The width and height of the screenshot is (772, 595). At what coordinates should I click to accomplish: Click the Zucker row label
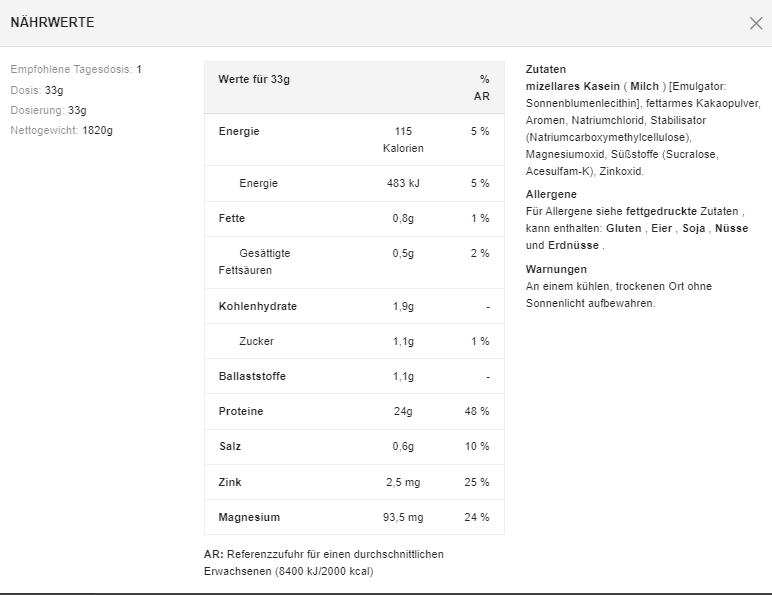click(256, 341)
